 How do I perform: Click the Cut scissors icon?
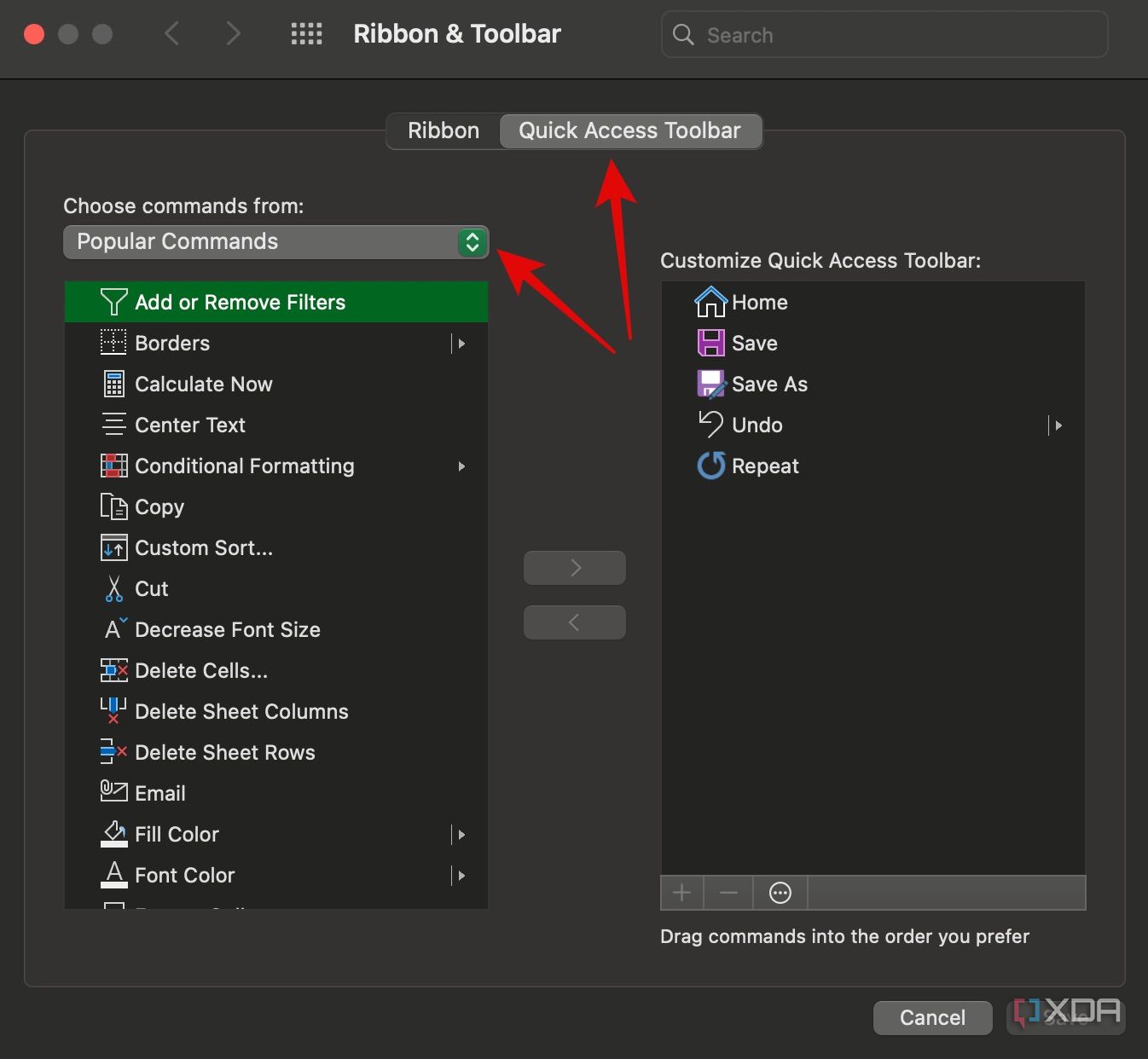coord(113,588)
